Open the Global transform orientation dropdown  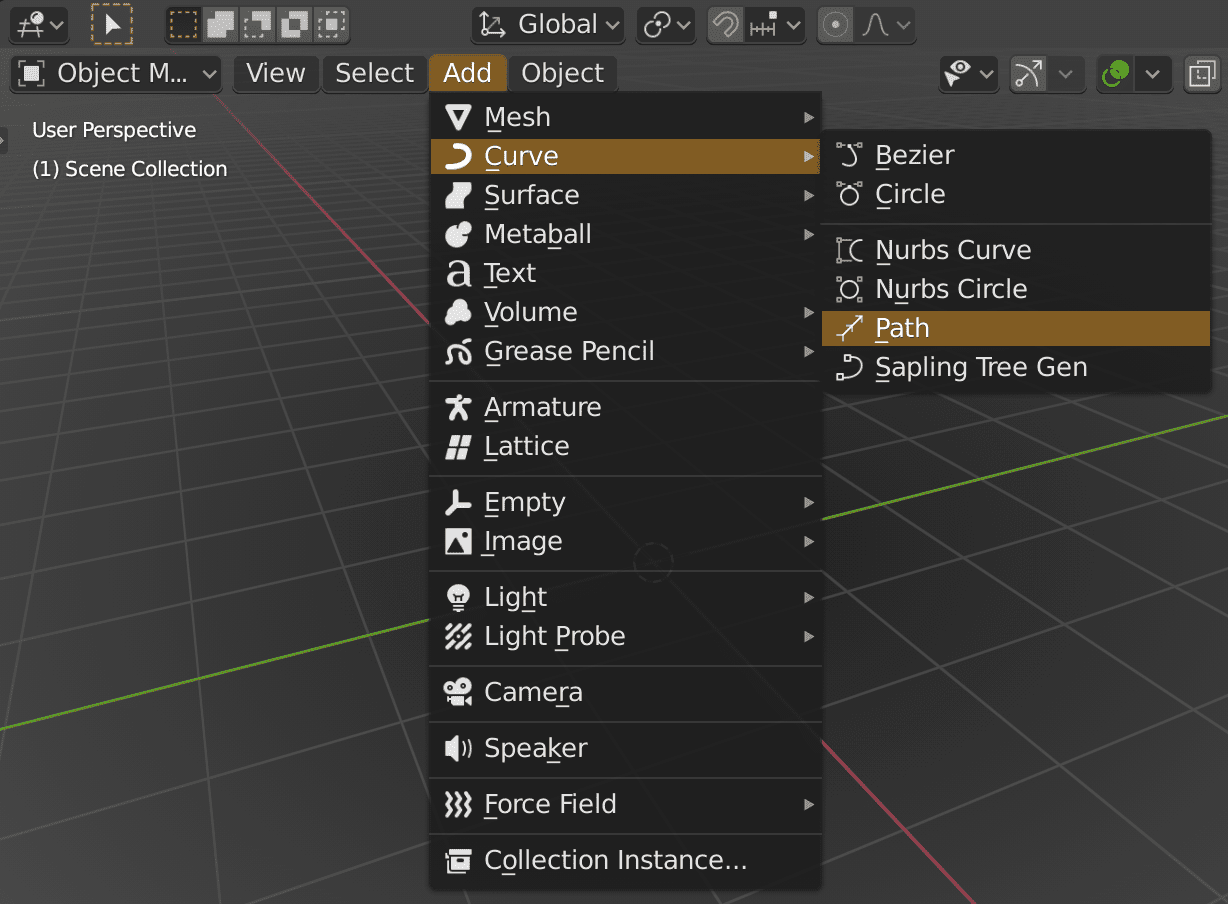pyautogui.click(x=547, y=25)
